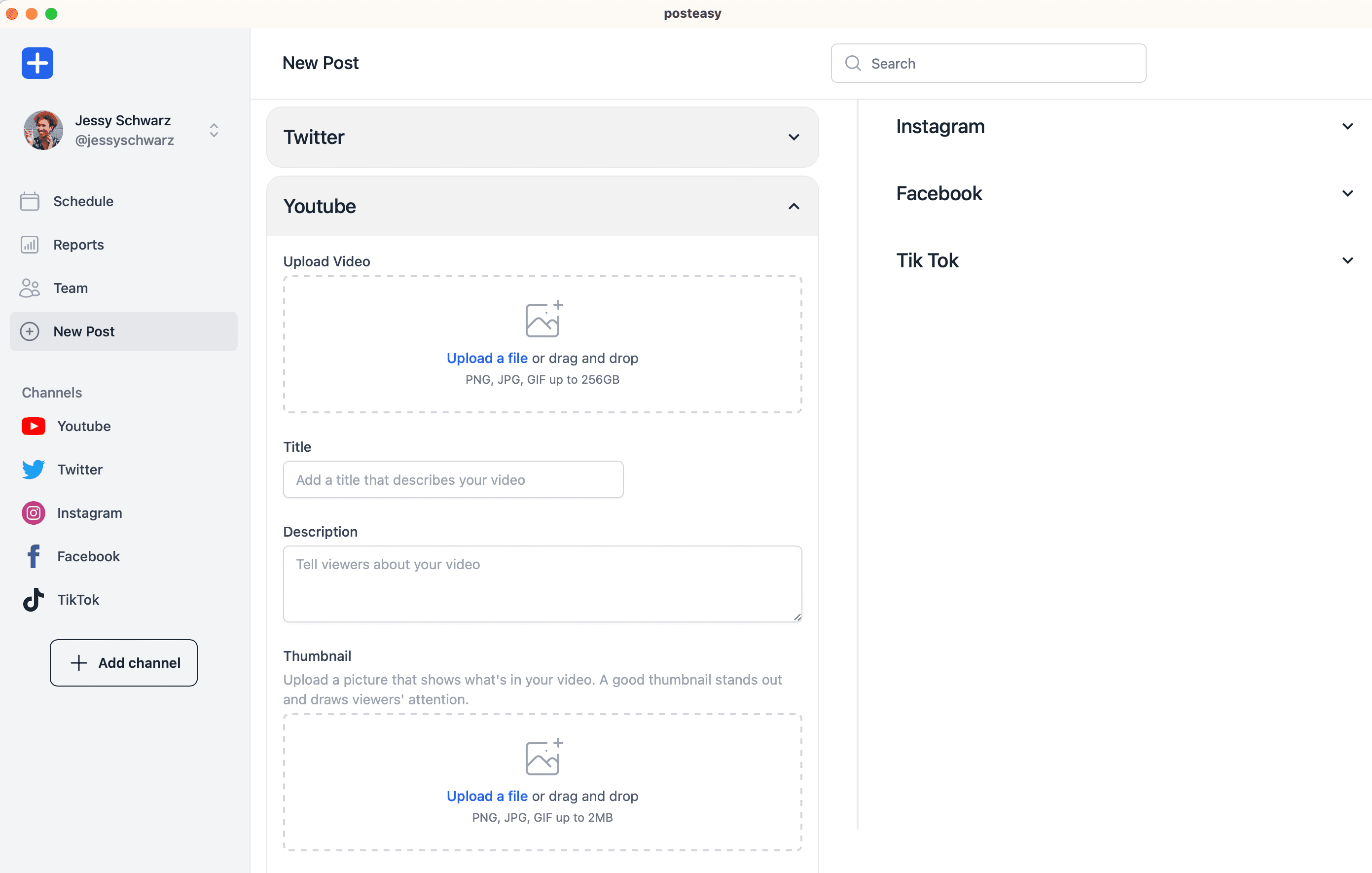
Task: Collapse the Youtube section
Action: [x=794, y=206]
